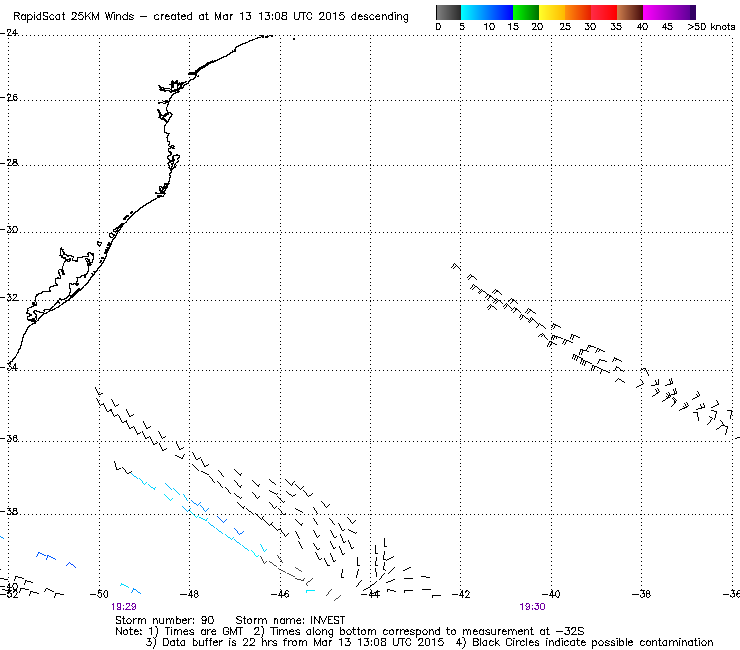Click the longitude axis label '-38' at the bottom

pyautogui.click(x=641, y=594)
